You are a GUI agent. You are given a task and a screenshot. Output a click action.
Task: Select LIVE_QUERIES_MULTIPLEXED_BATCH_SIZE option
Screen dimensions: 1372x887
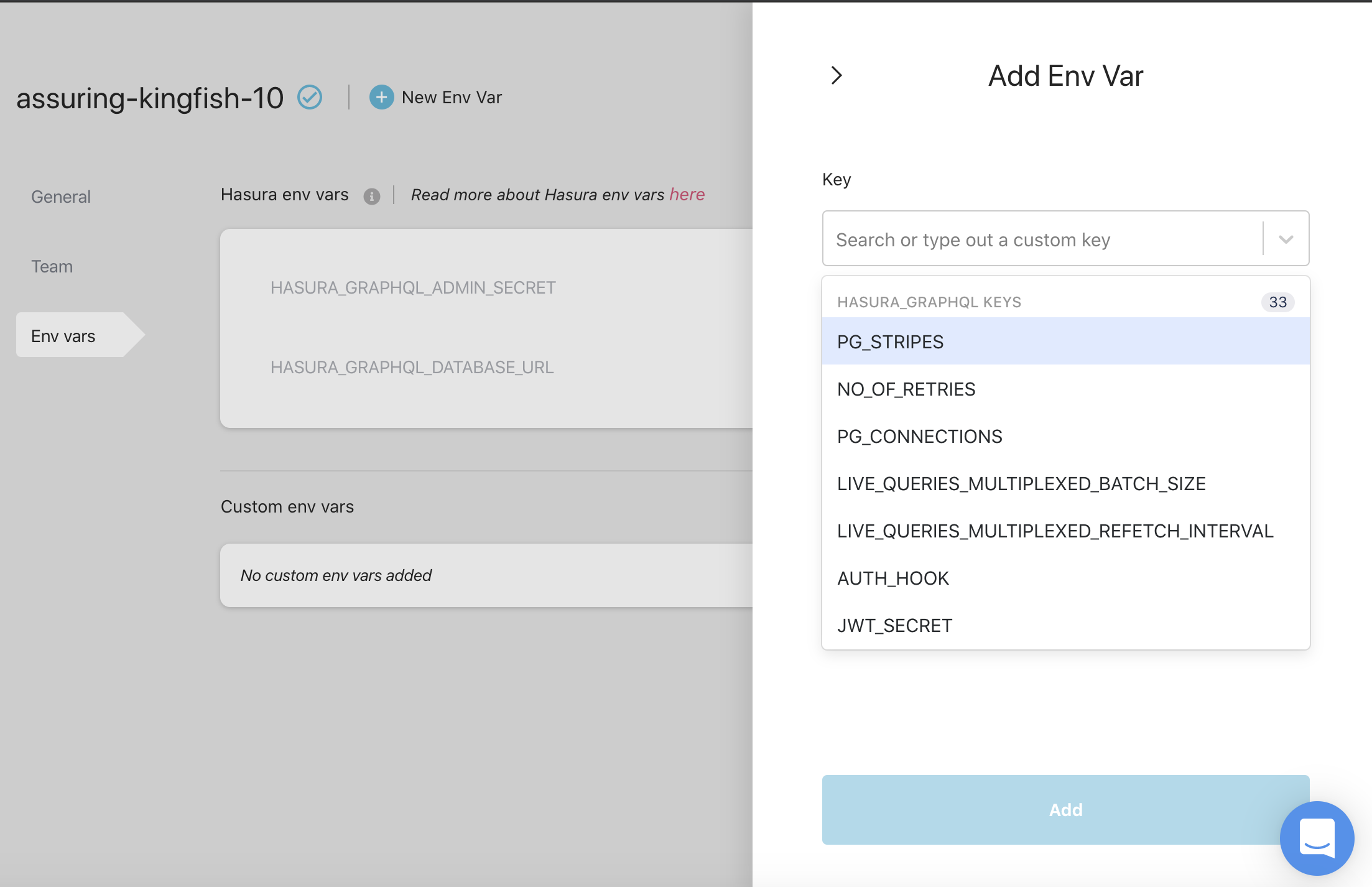[1066, 483]
